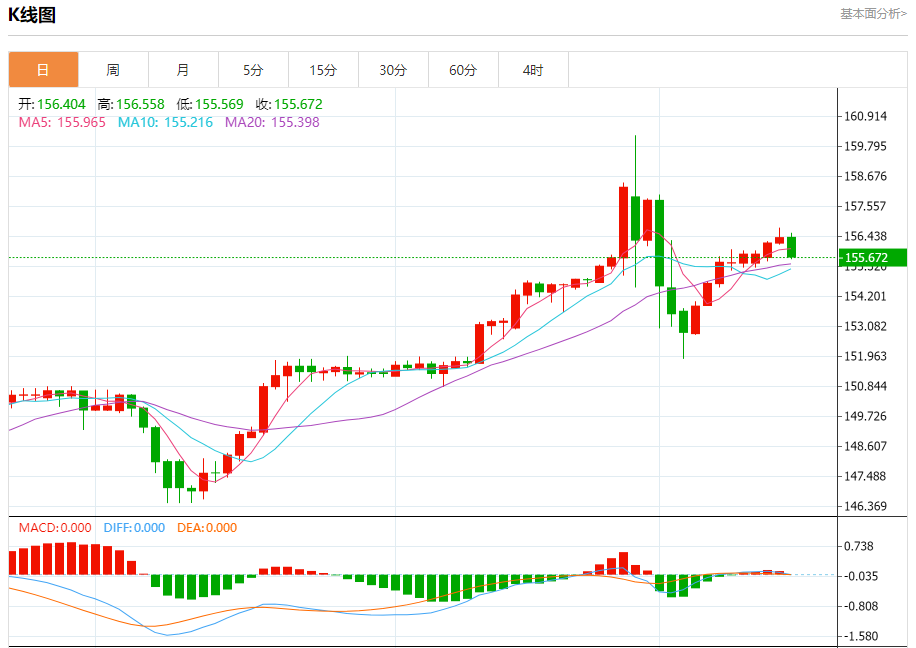The width and height of the screenshot is (916, 648).
Task: Click the 148.607 price axis label
Action: [x=865, y=446]
